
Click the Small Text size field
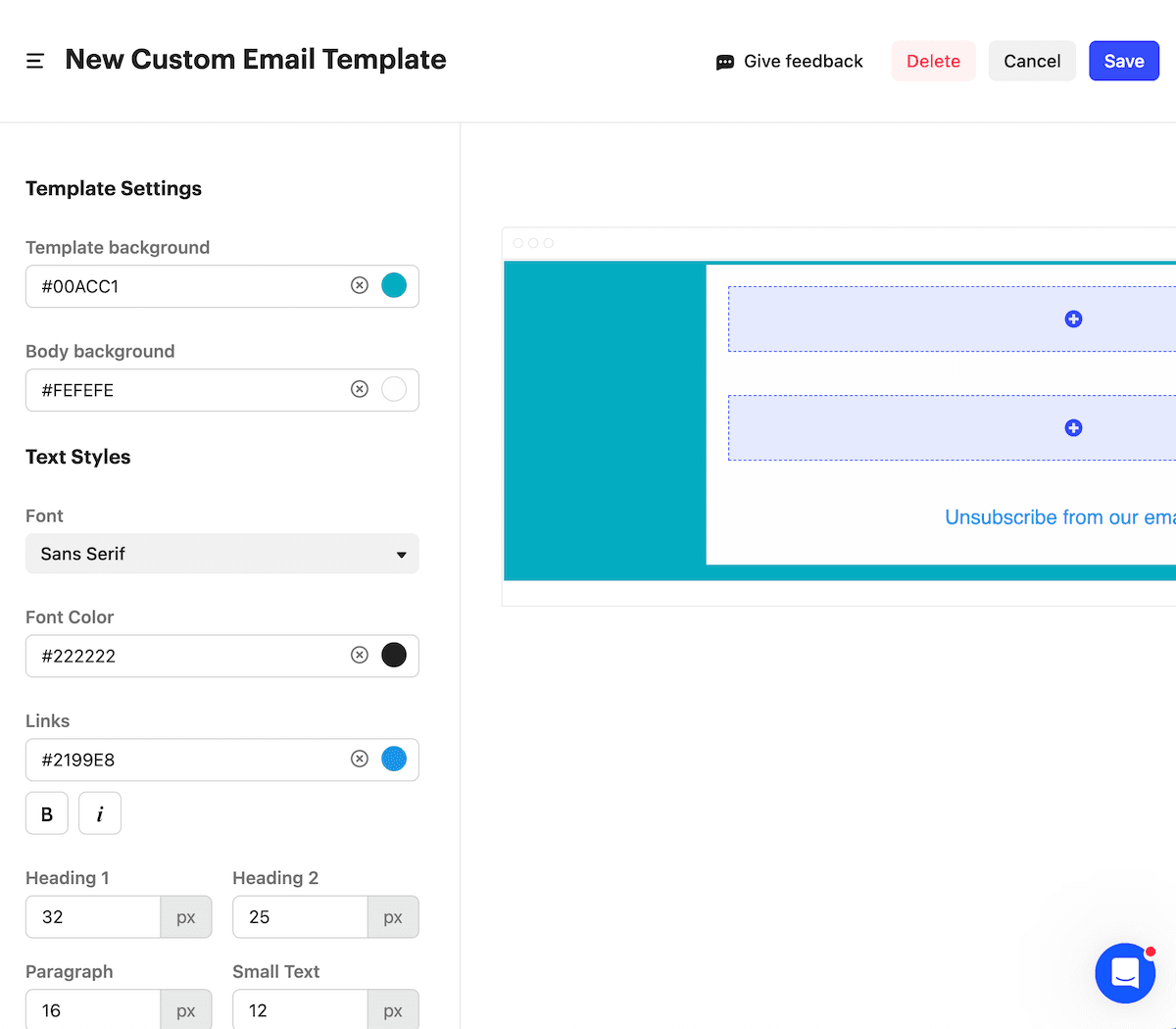(300, 1009)
